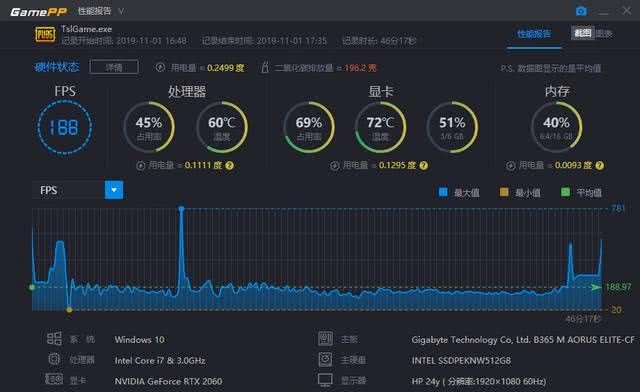The image size is (640, 392).
Task: Click the 0.2499 度 power value
Action: point(225,68)
